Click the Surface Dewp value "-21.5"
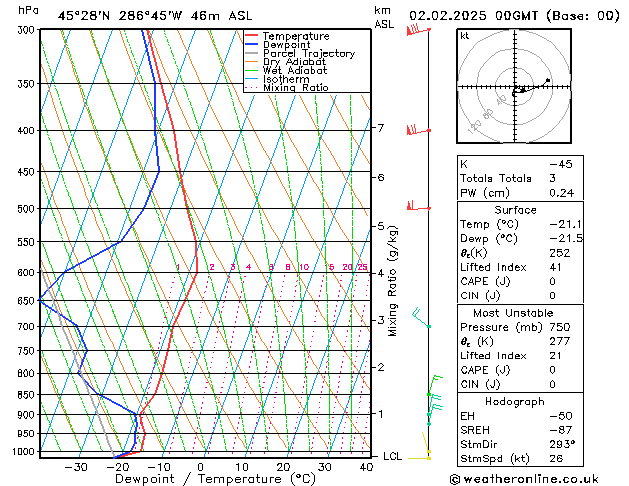 click(x=566, y=239)
